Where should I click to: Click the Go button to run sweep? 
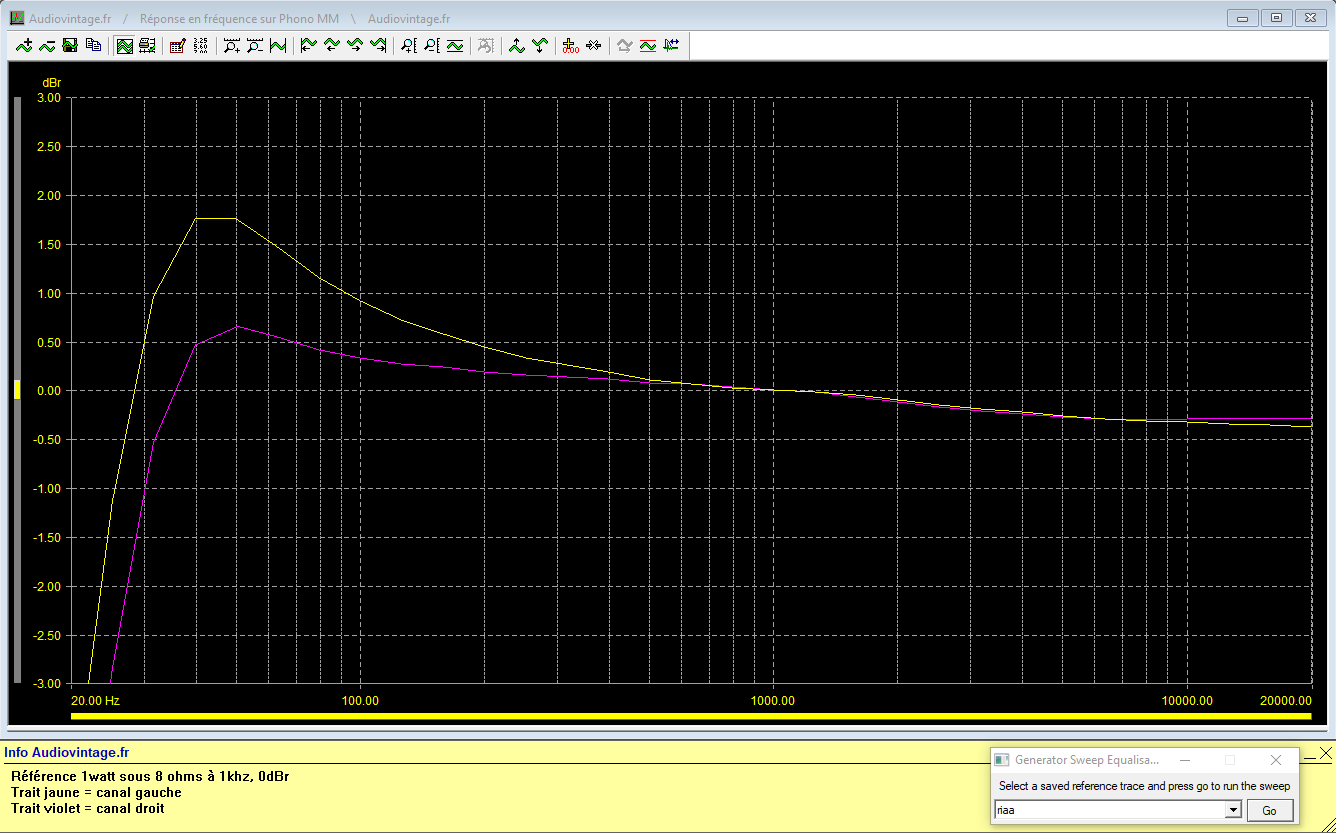(1269, 810)
